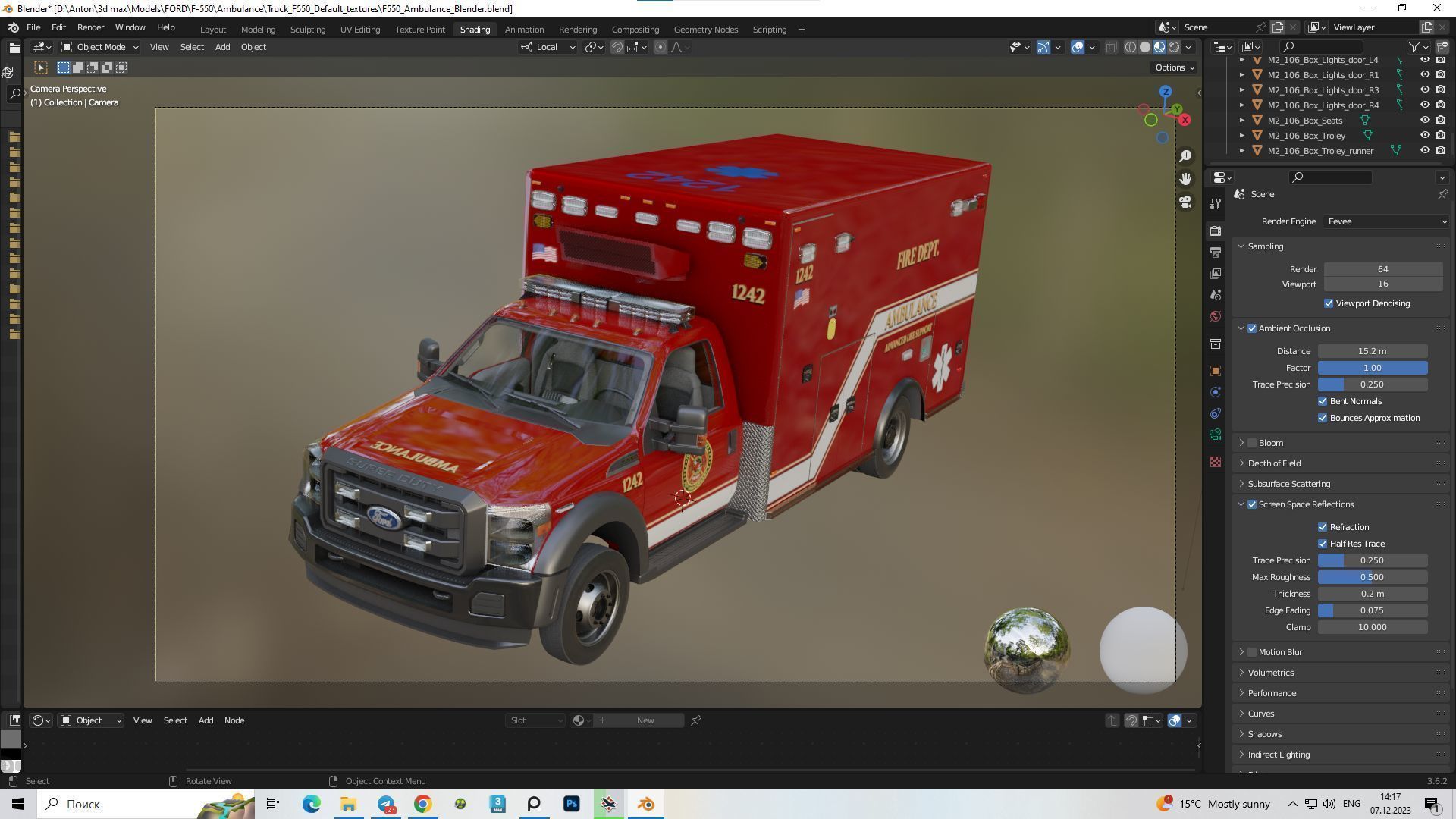Screen dimensions: 1456x819
Task: Expand the Subsurface Scattering panel
Action: (x=1288, y=484)
